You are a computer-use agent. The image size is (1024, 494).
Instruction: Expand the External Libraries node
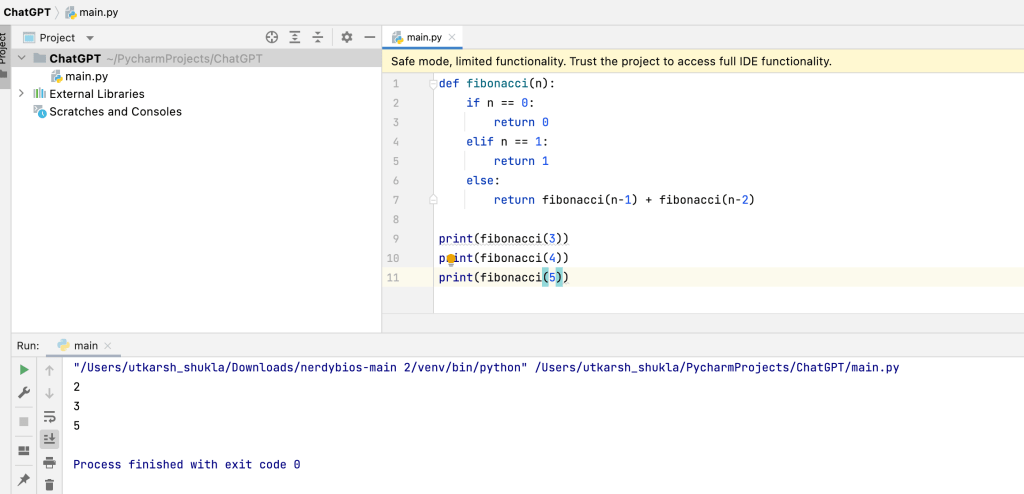click(22, 93)
